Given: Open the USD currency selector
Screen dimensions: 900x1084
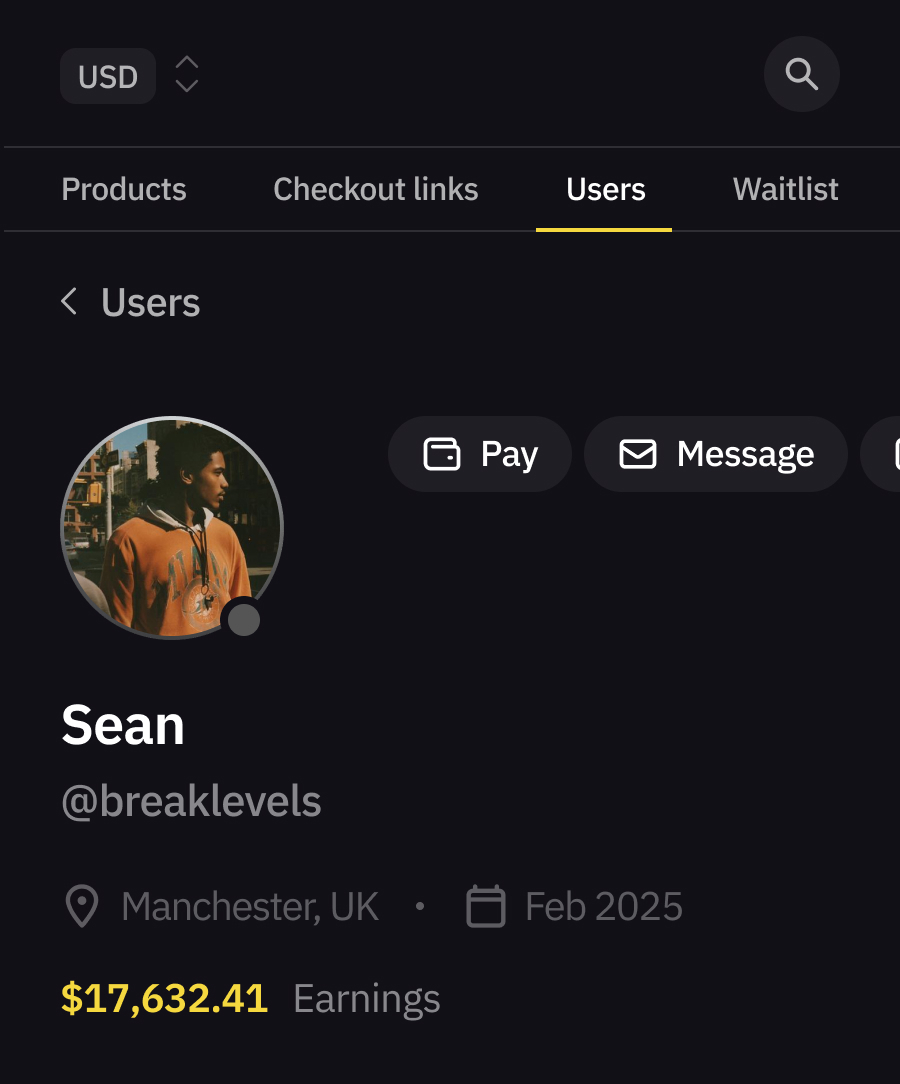Looking at the screenshot, I should [108, 76].
